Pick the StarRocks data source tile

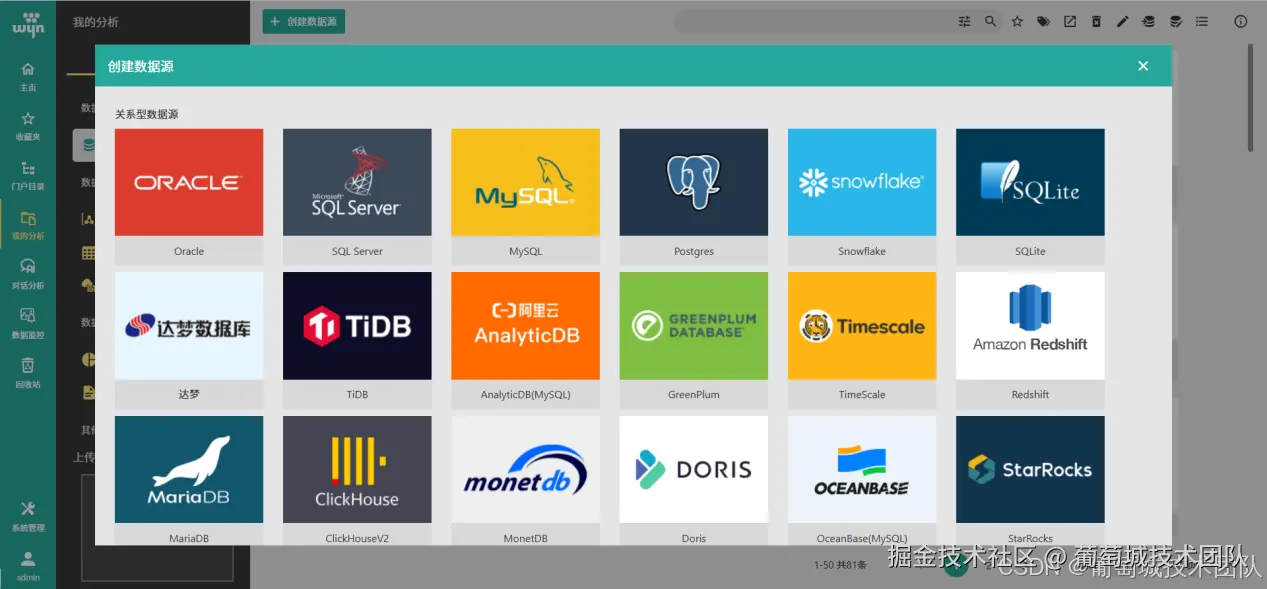[x=1030, y=481]
